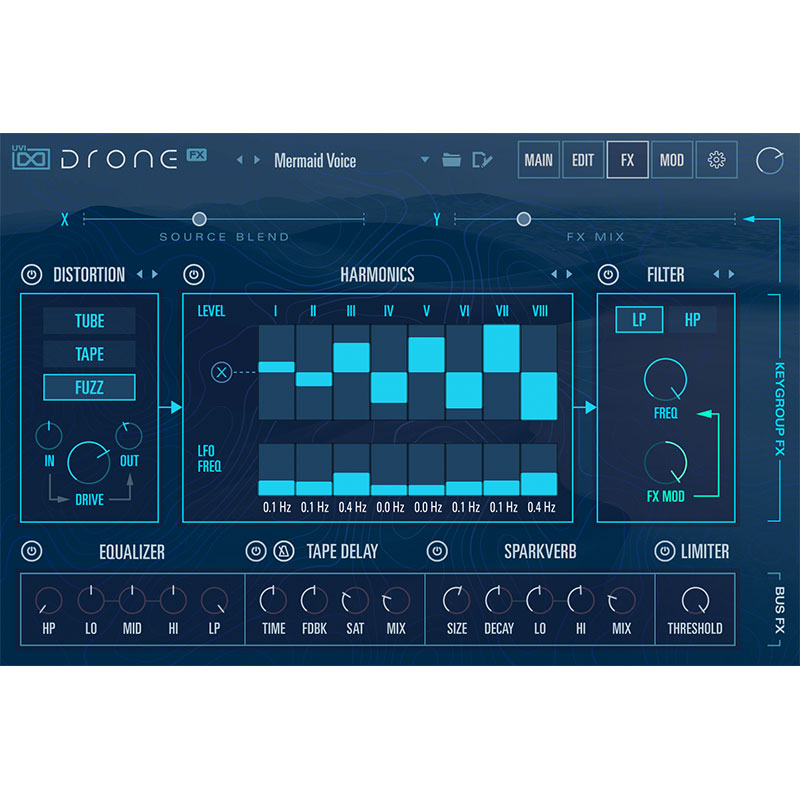The image size is (800, 800).
Task: Click Filter previous arrow
Action: [x=716, y=274]
